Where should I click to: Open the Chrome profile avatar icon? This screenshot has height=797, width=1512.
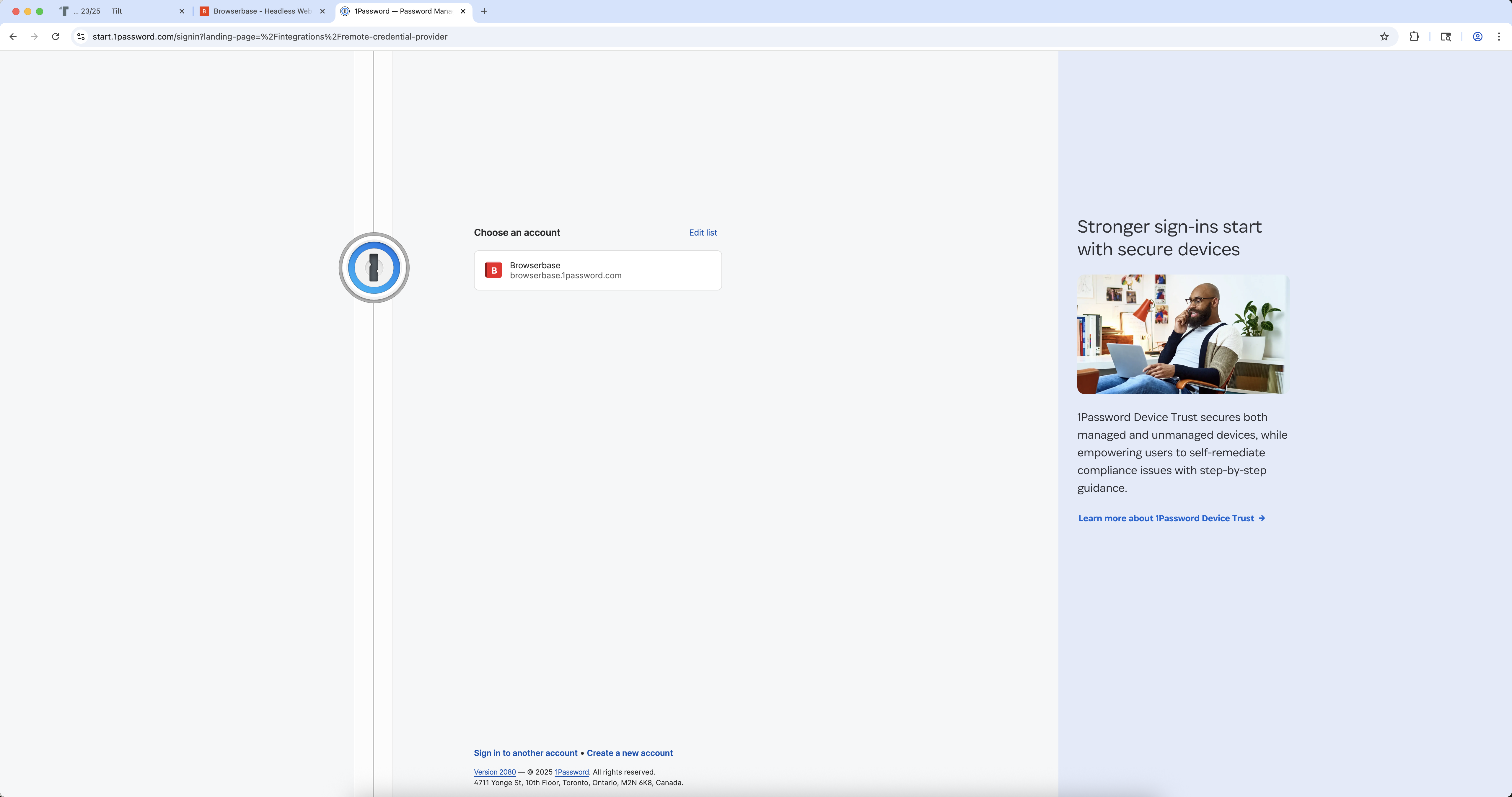(1477, 36)
